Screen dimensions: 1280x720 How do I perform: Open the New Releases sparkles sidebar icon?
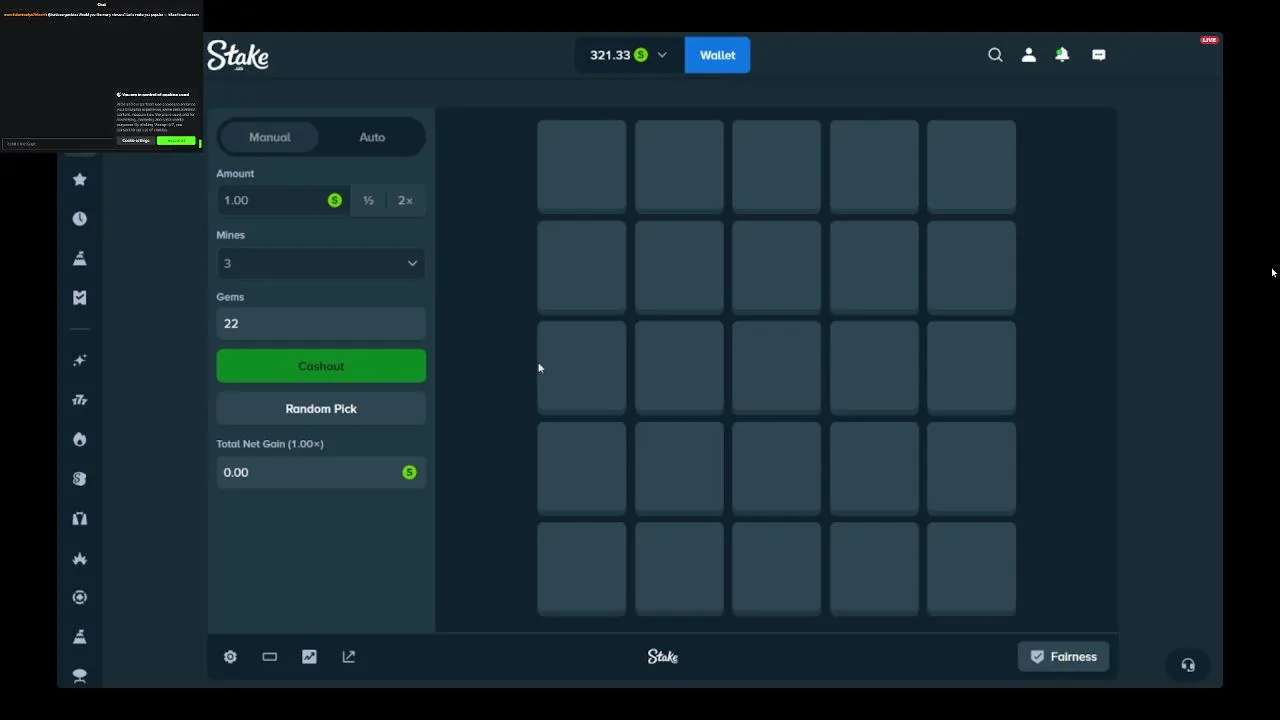point(80,360)
